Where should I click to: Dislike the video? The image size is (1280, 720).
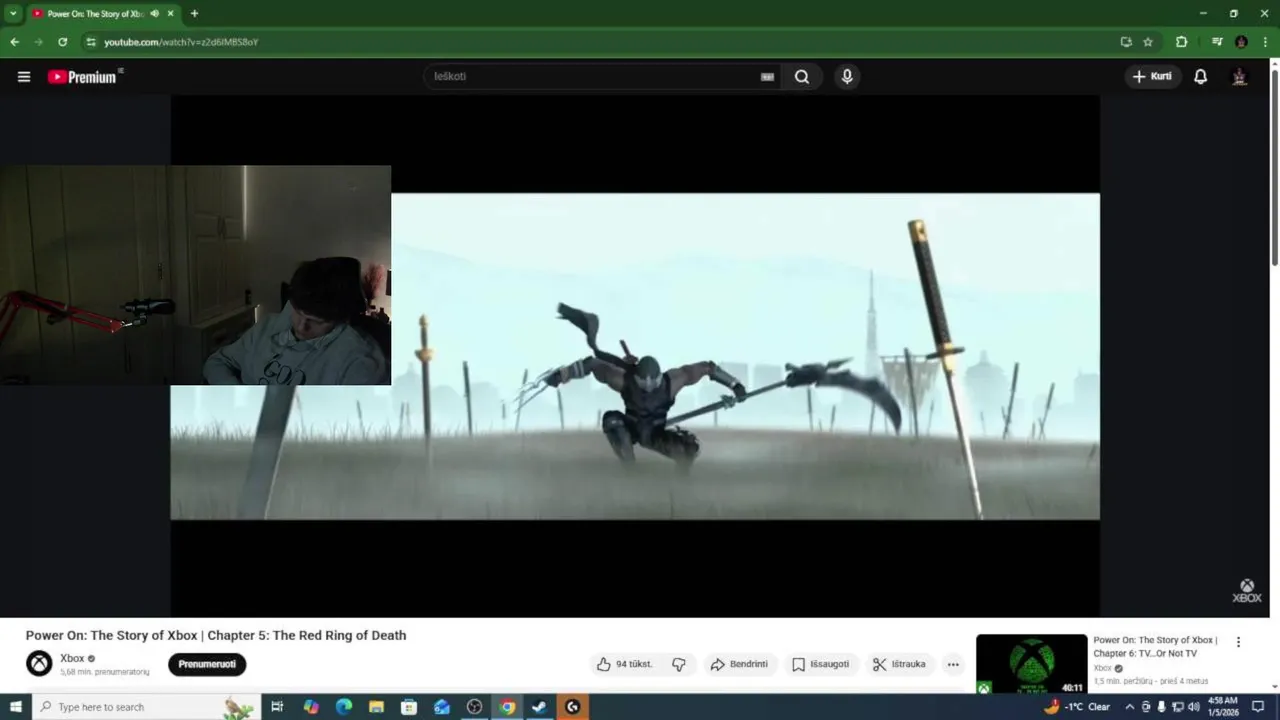(679, 664)
